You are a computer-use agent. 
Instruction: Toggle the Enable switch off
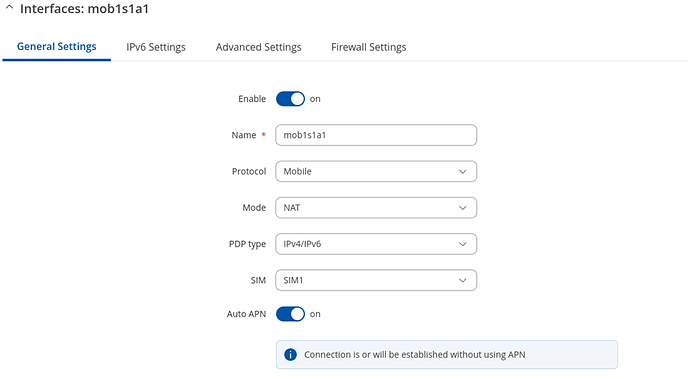click(x=290, y=99)
